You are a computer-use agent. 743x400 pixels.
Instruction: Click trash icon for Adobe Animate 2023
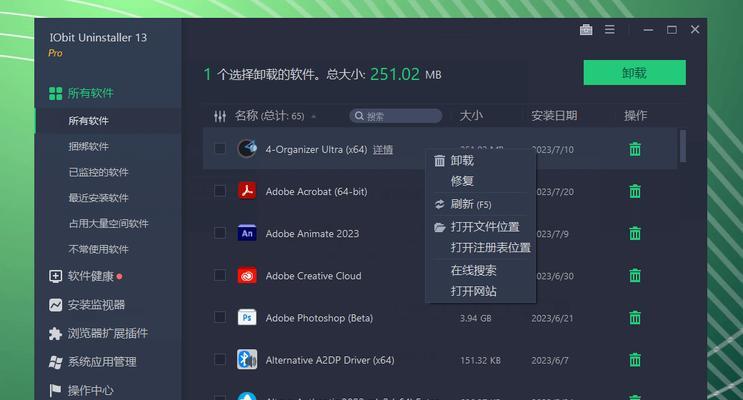pos(635,233)
